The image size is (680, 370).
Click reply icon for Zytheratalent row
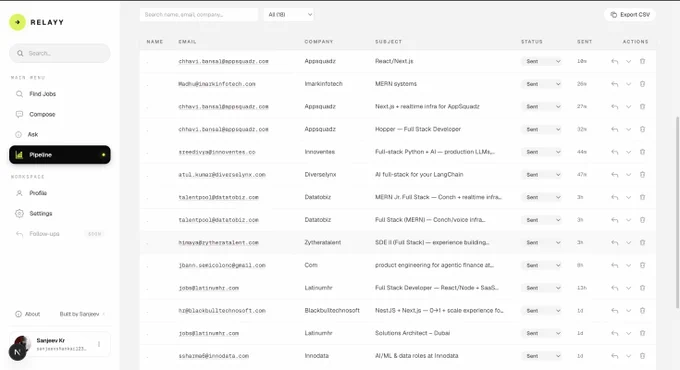pos(615,242)
